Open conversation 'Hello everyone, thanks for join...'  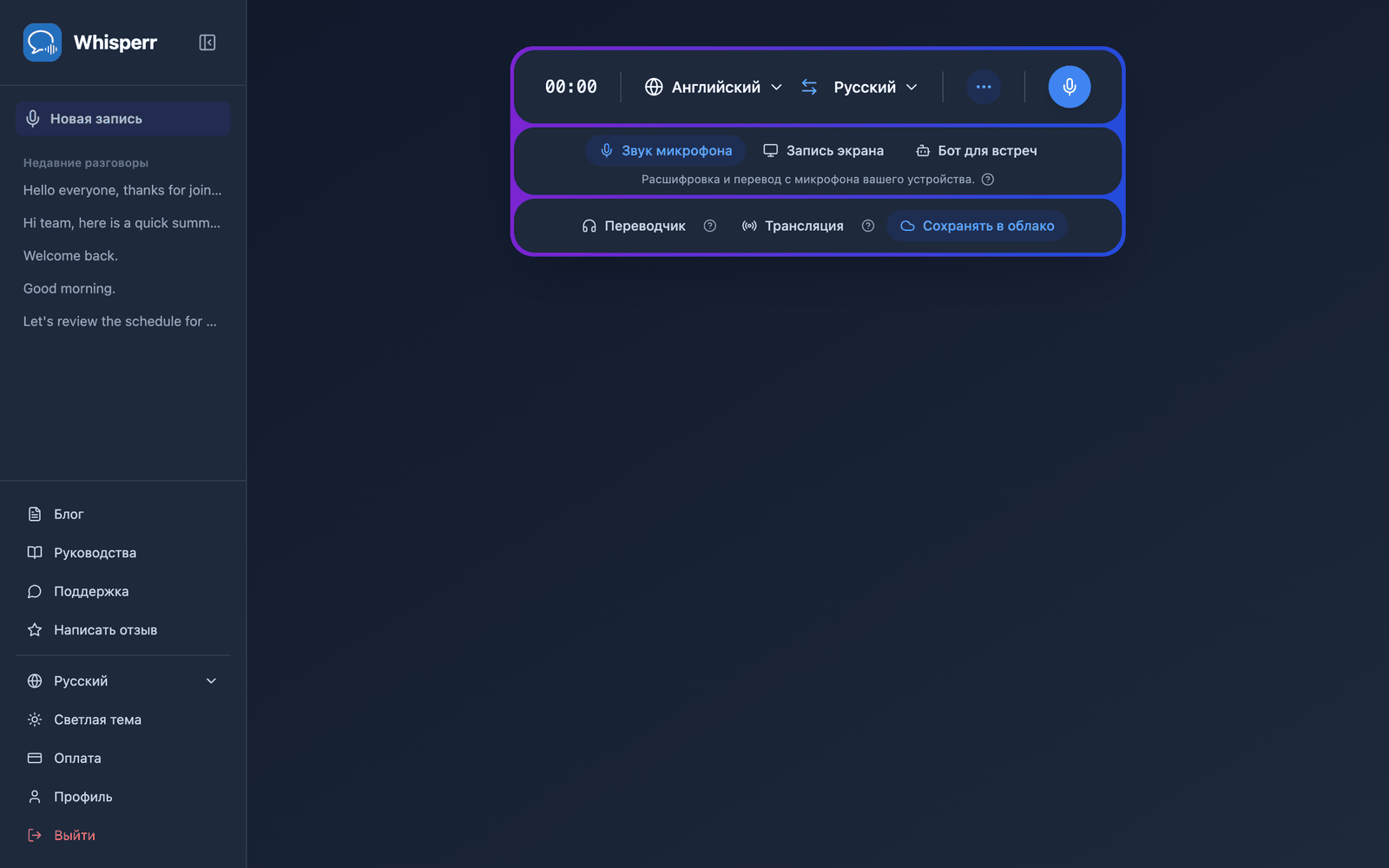(122, 190)
